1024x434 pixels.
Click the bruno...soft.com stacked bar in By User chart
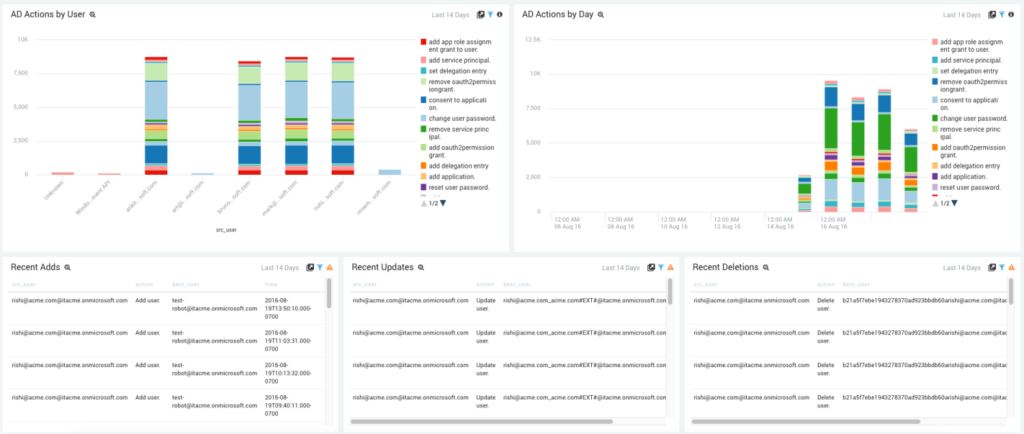249,118
